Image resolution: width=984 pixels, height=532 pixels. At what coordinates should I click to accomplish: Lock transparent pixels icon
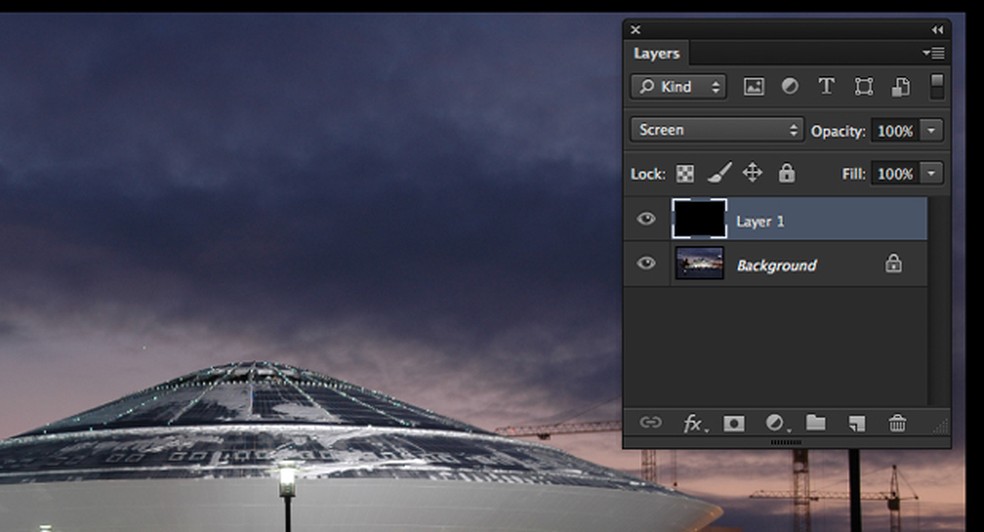click(685, 173)
